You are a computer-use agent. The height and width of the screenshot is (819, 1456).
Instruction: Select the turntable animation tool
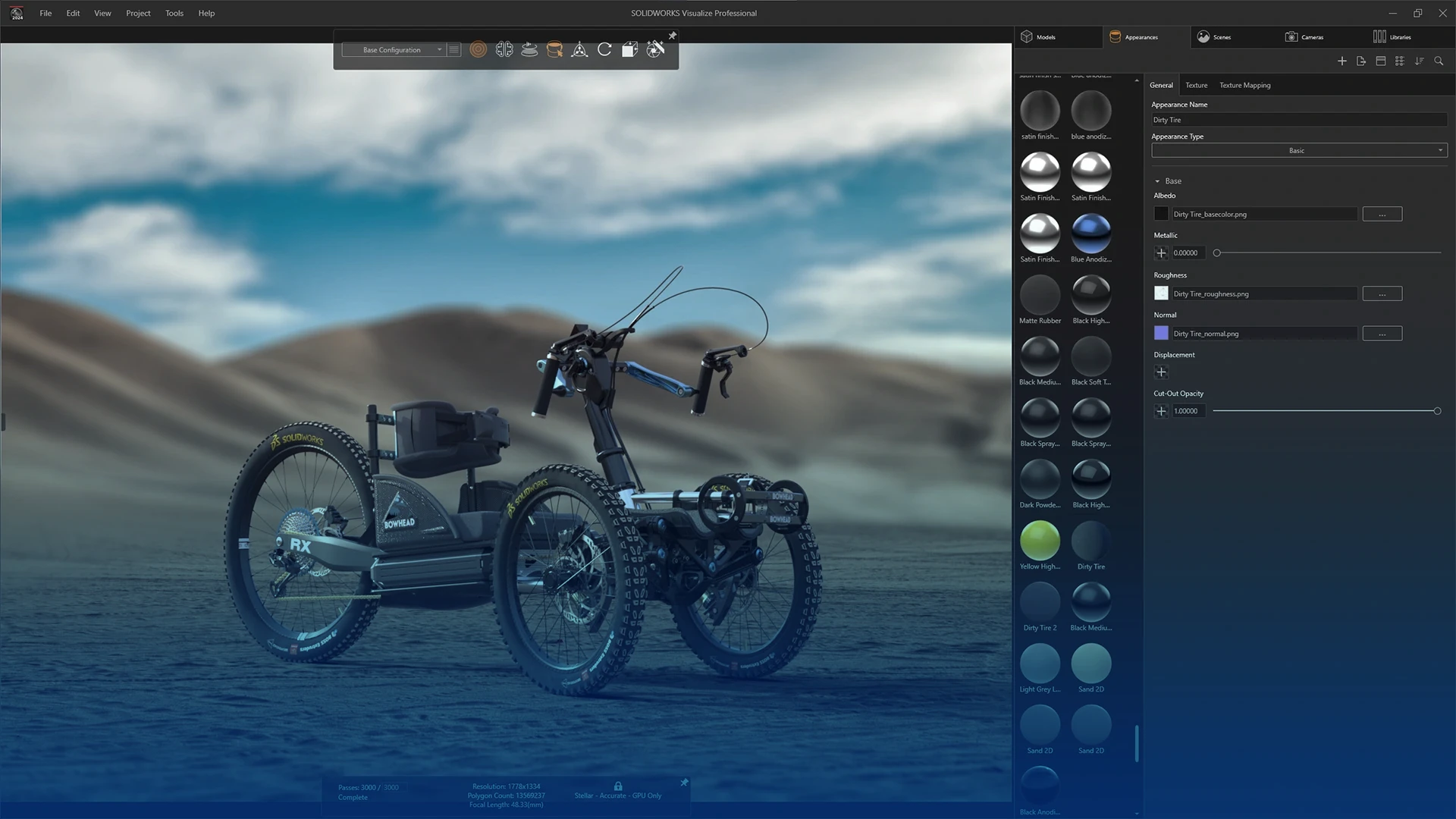click(529, 49)
